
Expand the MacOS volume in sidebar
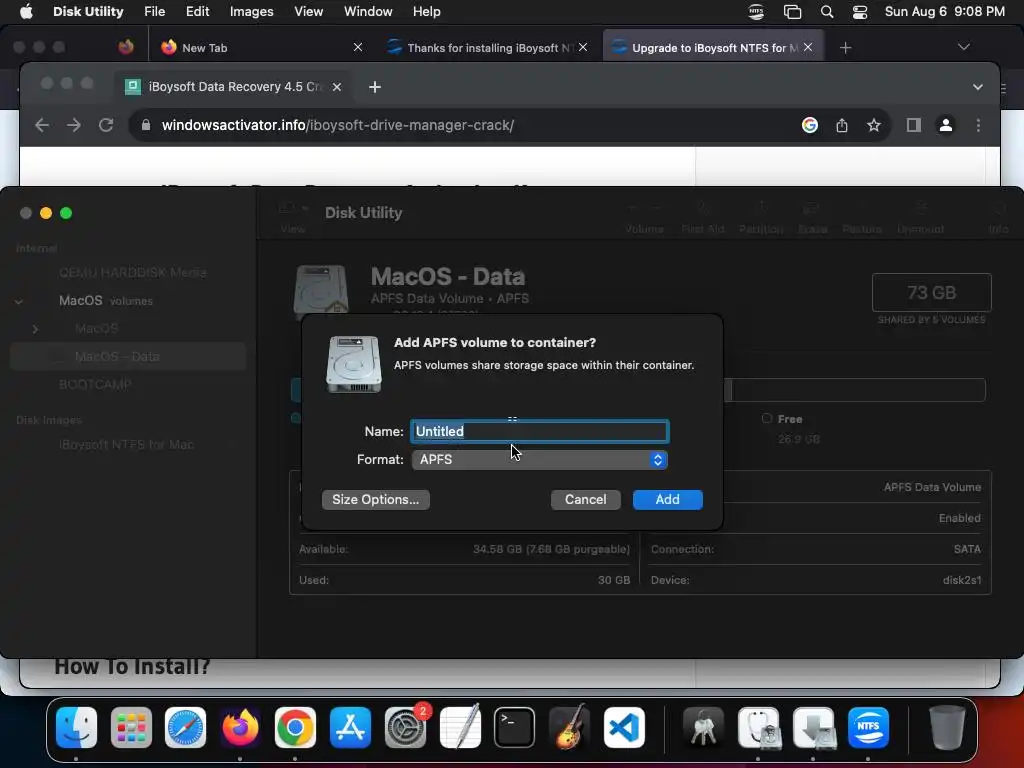35,328
